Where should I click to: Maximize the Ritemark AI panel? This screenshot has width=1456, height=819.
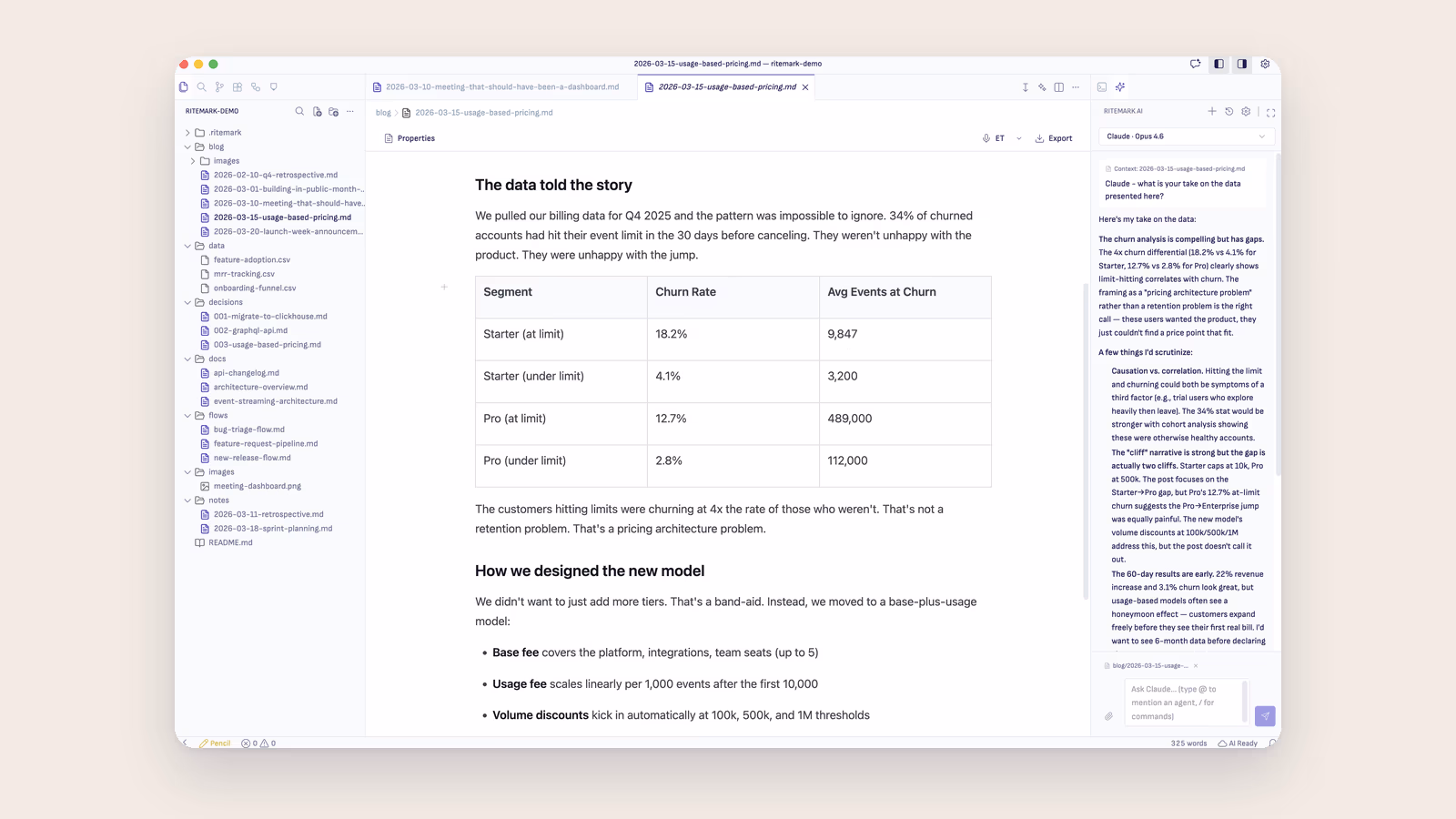click(1271, 113)
